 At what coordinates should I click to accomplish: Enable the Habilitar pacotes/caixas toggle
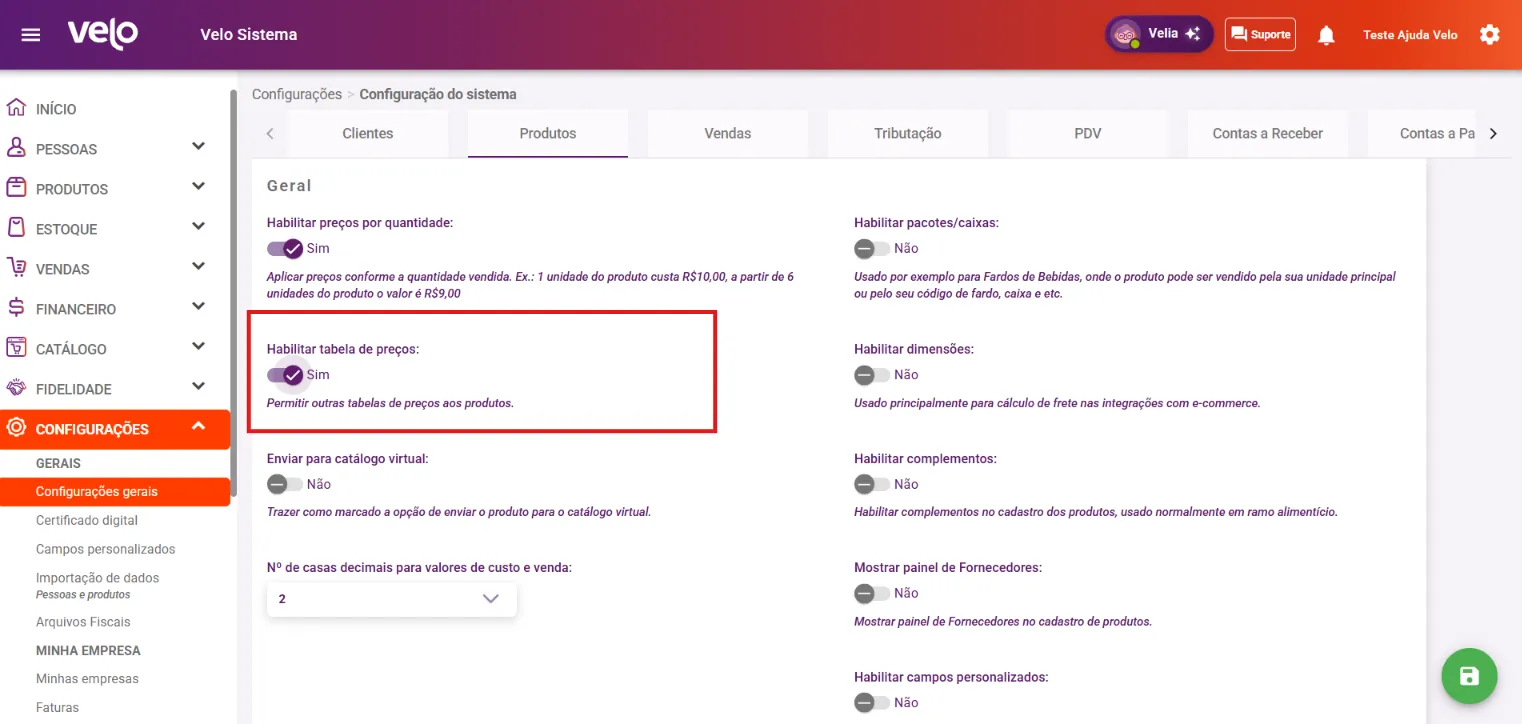point(872,248)
